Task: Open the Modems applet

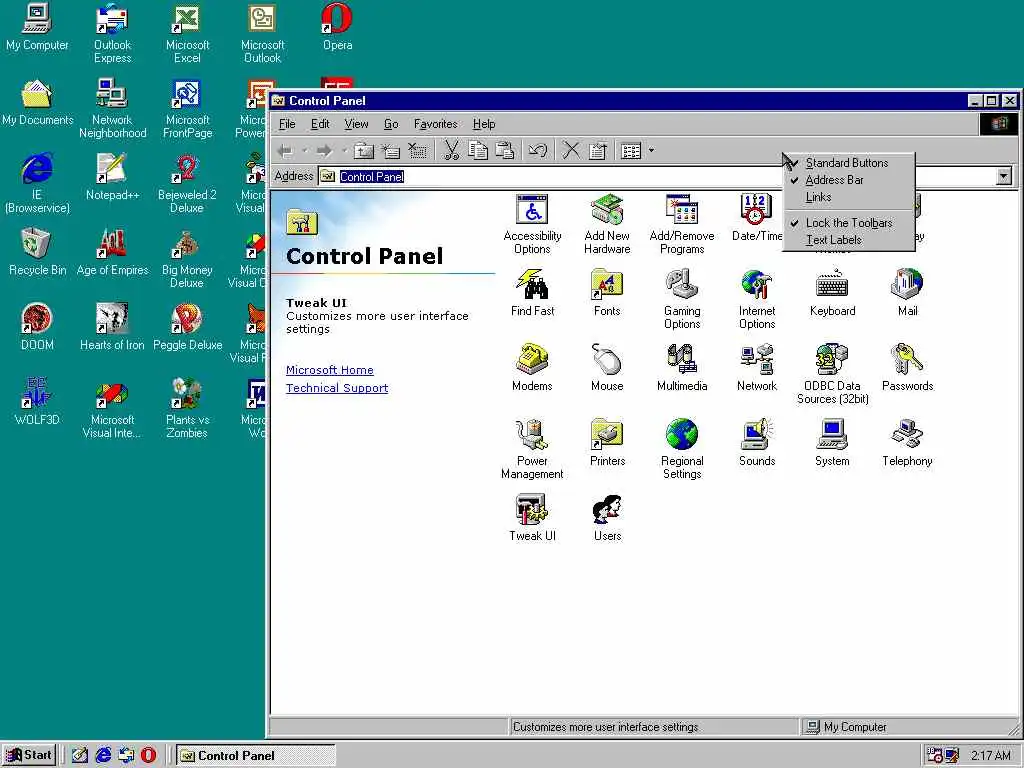Action: (532, 368)
